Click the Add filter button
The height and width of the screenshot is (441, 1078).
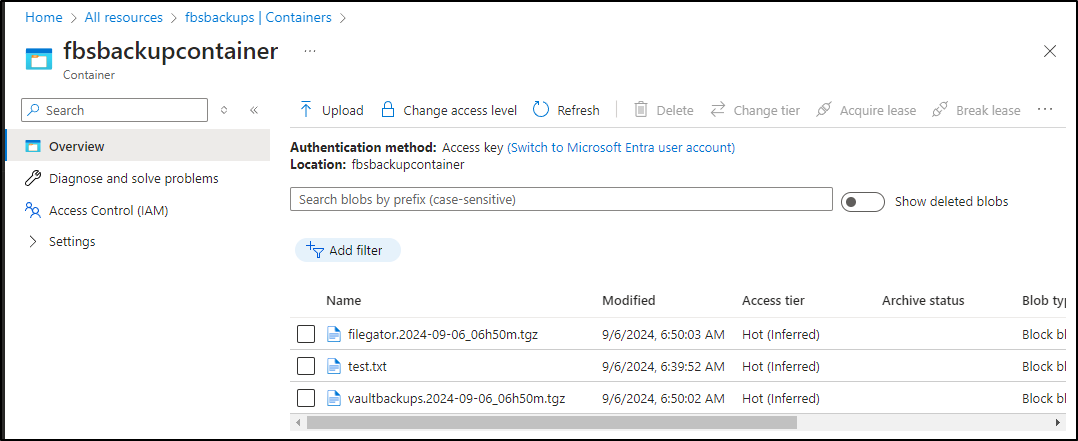coord(348,250)
